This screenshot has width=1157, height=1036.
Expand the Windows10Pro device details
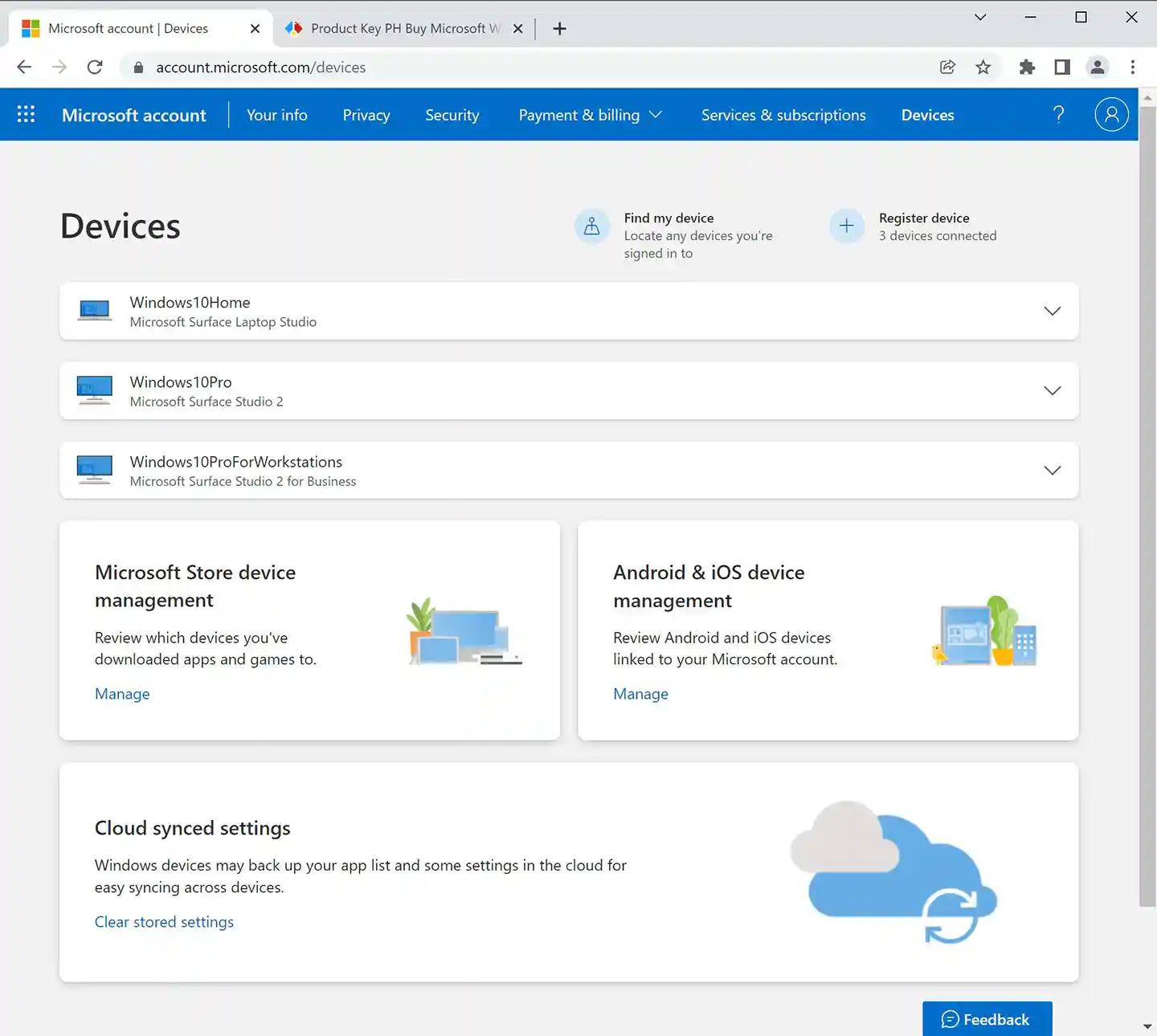(x=1052, y=390)
